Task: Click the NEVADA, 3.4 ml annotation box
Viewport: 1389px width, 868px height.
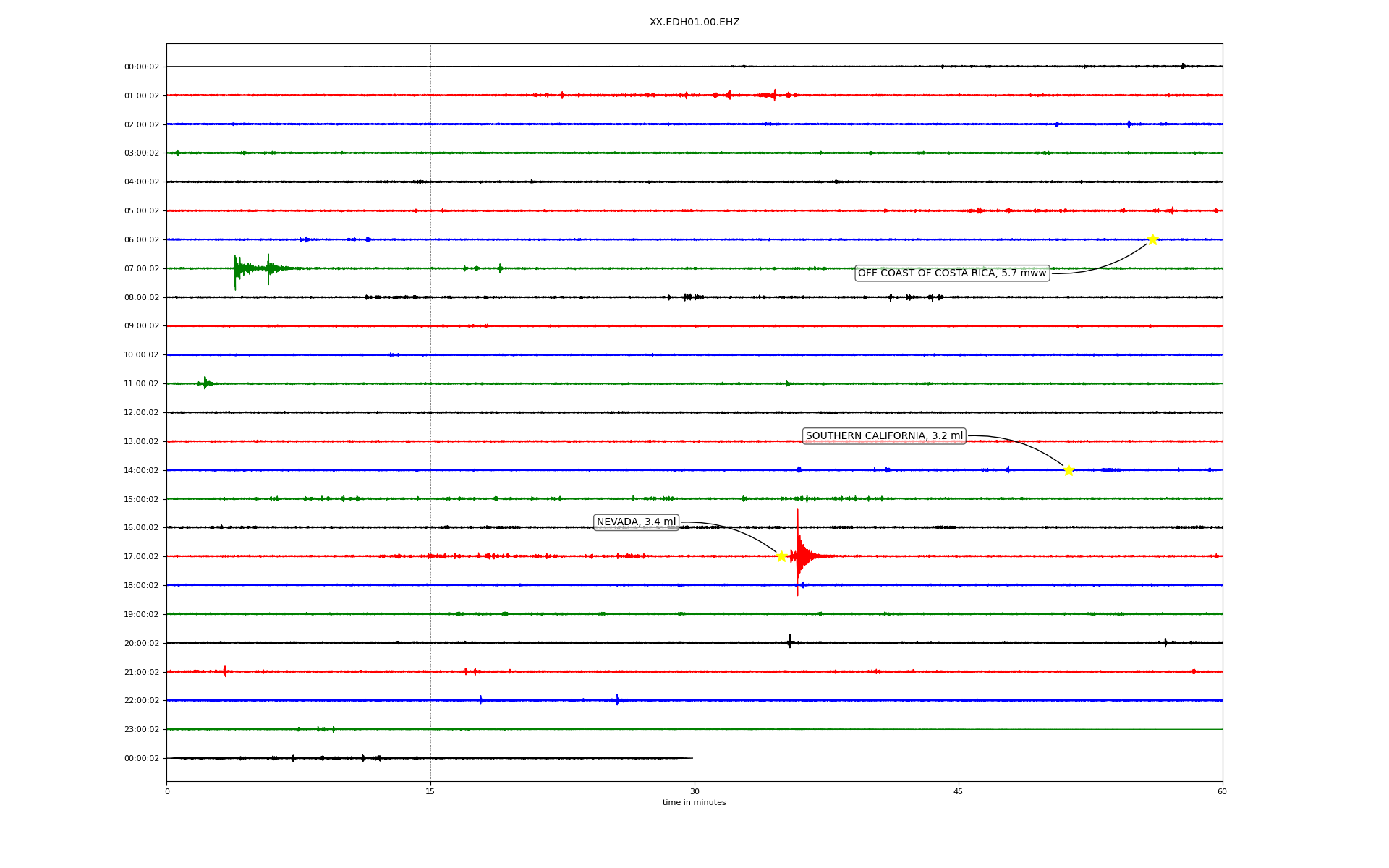Action: pyautogui.click(x=636, y=522)
